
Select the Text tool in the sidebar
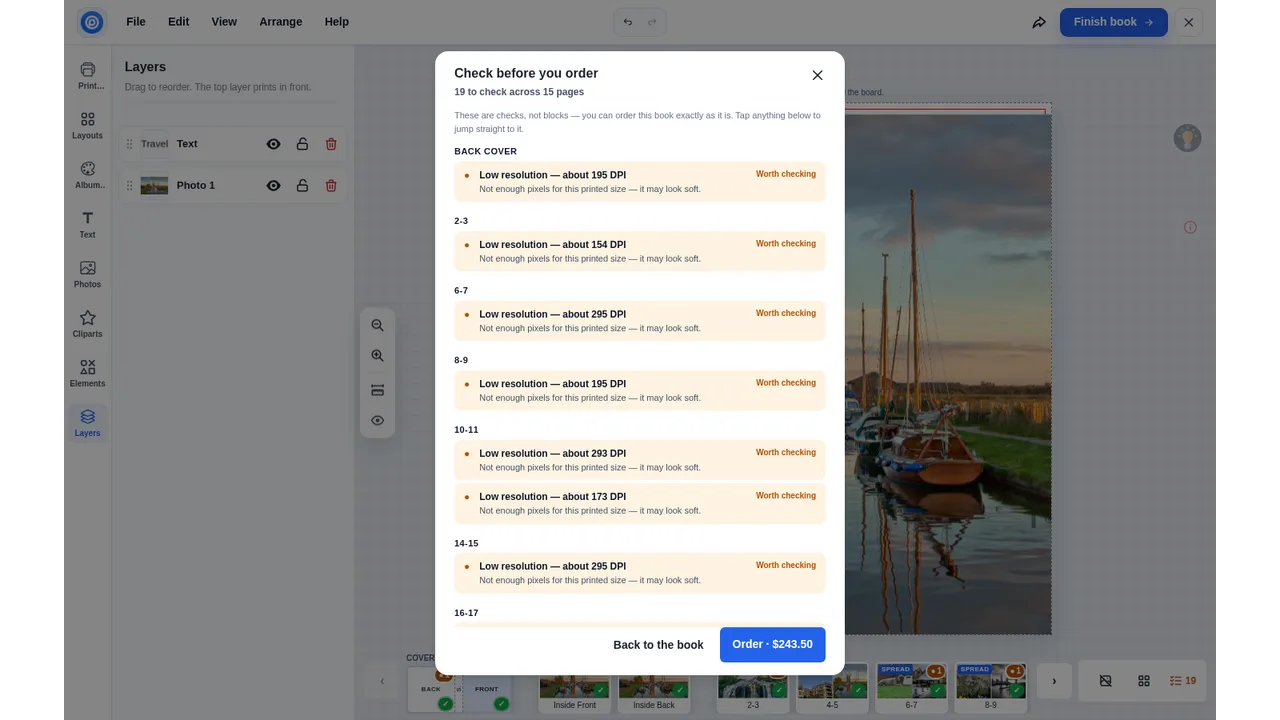point(88,225)
